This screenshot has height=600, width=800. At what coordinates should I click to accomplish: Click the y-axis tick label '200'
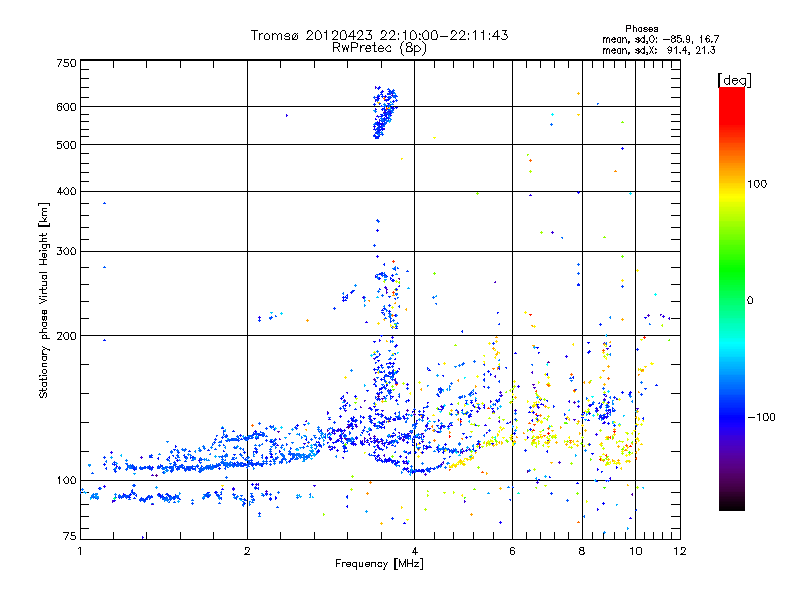[x=66, y=336]
